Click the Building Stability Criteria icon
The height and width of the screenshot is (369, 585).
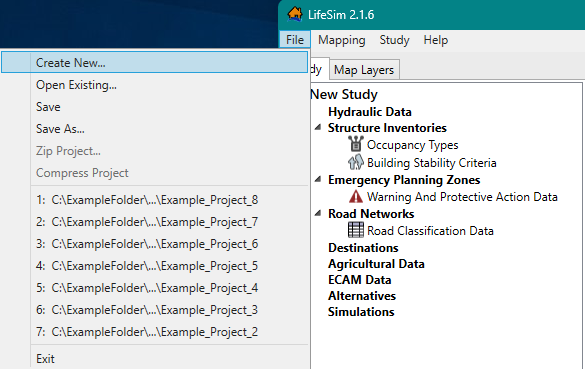pyautogui.click(x=356, y=162)
